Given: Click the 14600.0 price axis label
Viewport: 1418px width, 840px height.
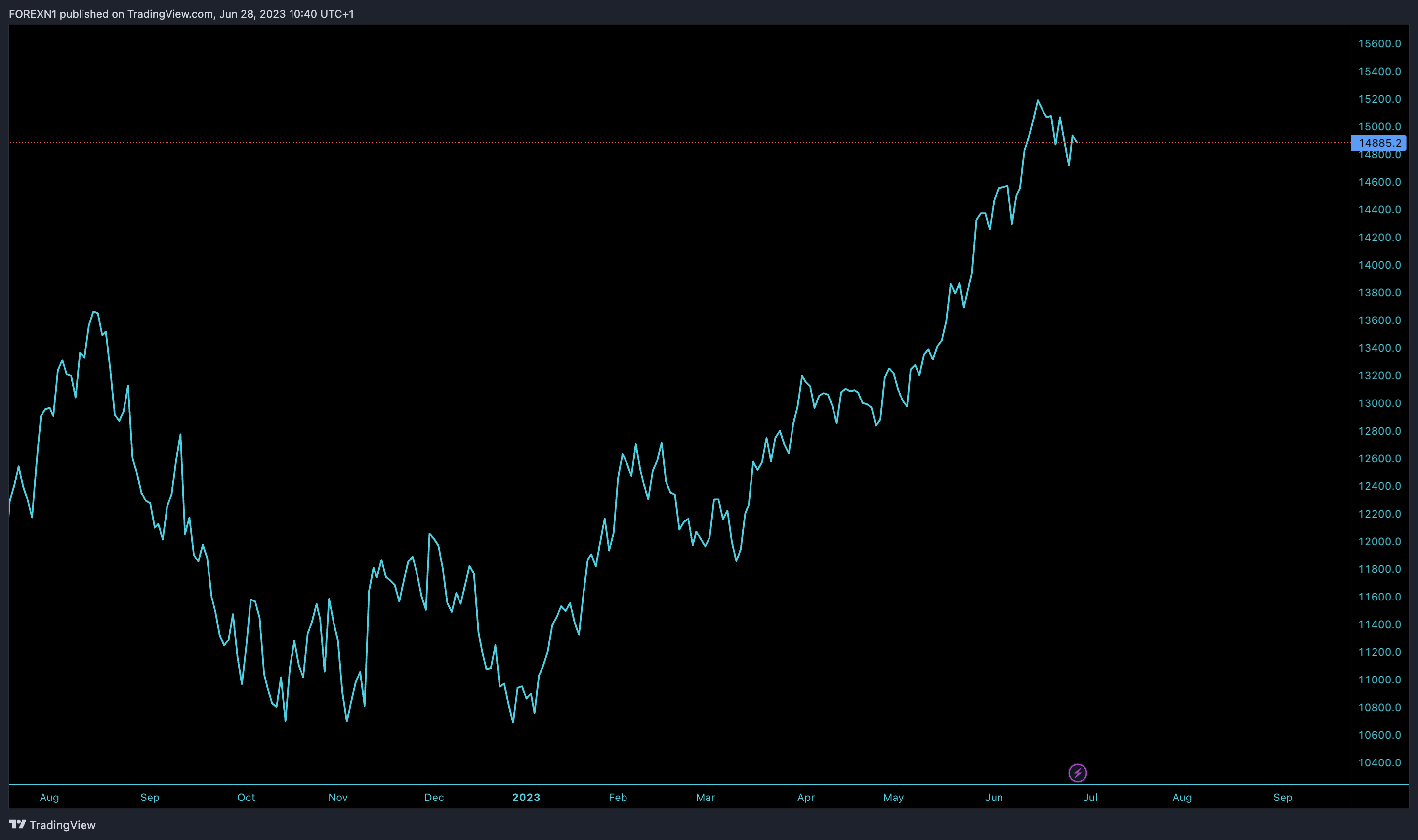Looking at the screenshot, I should click(x=1379, y=182).
